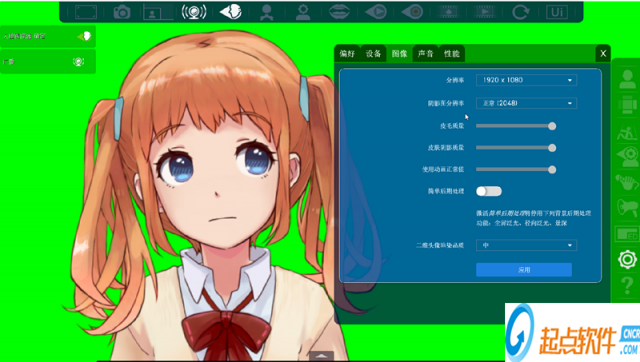Viewport: 640px width, 362px height.
Task: Open the cube unfold icon in right sidebar
Action: (627, 104)
